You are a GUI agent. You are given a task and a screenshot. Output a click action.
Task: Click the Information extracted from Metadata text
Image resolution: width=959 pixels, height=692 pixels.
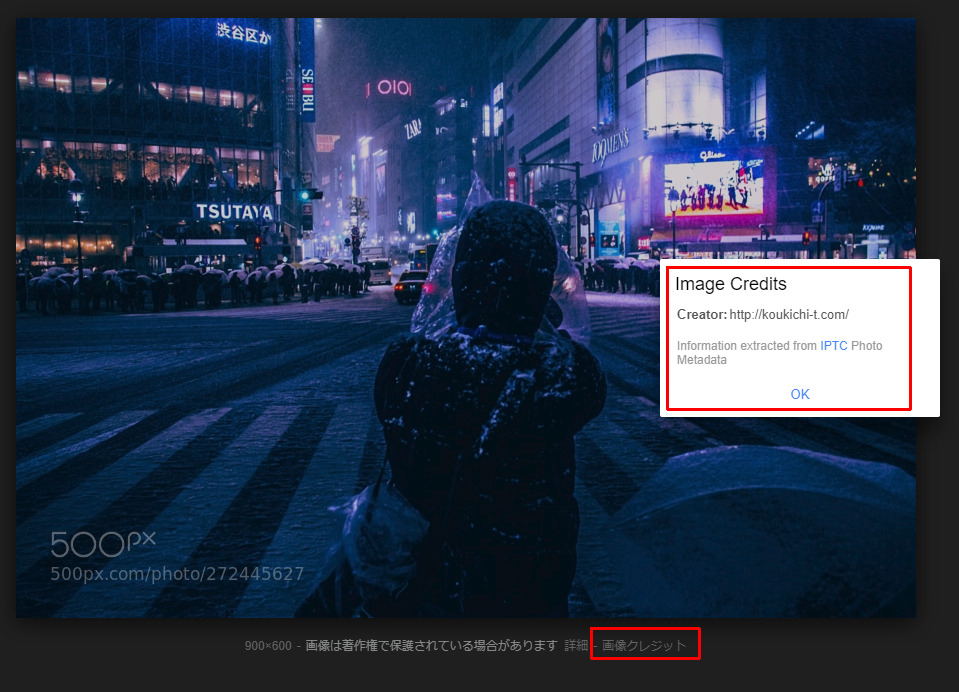(778, 353)
